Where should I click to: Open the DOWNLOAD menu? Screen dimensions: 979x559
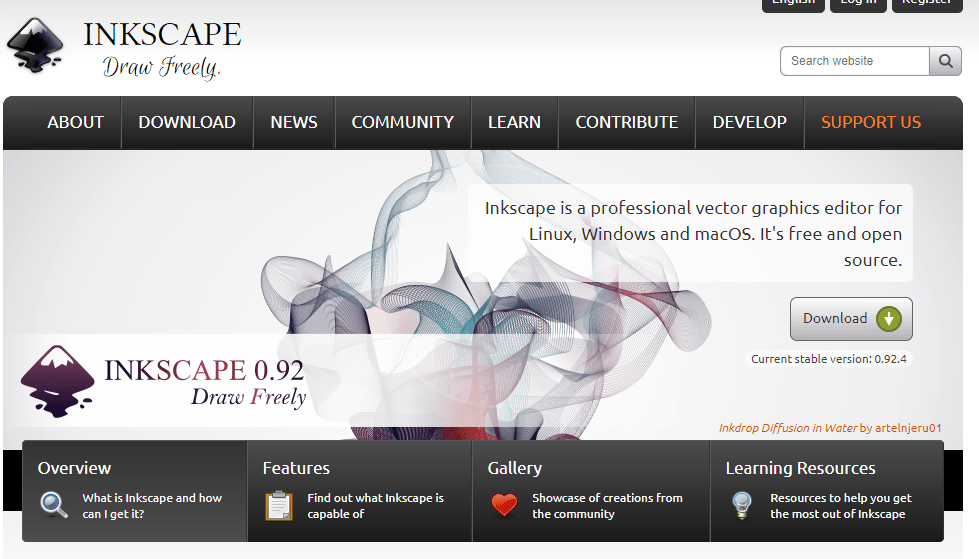point(187,122)
